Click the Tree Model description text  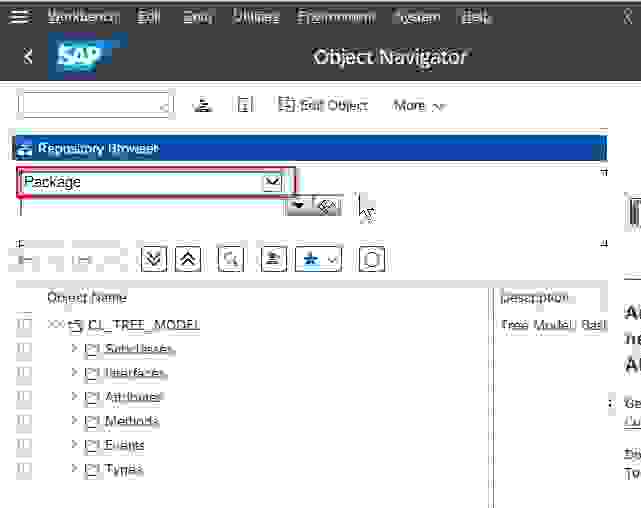point(554,325)
